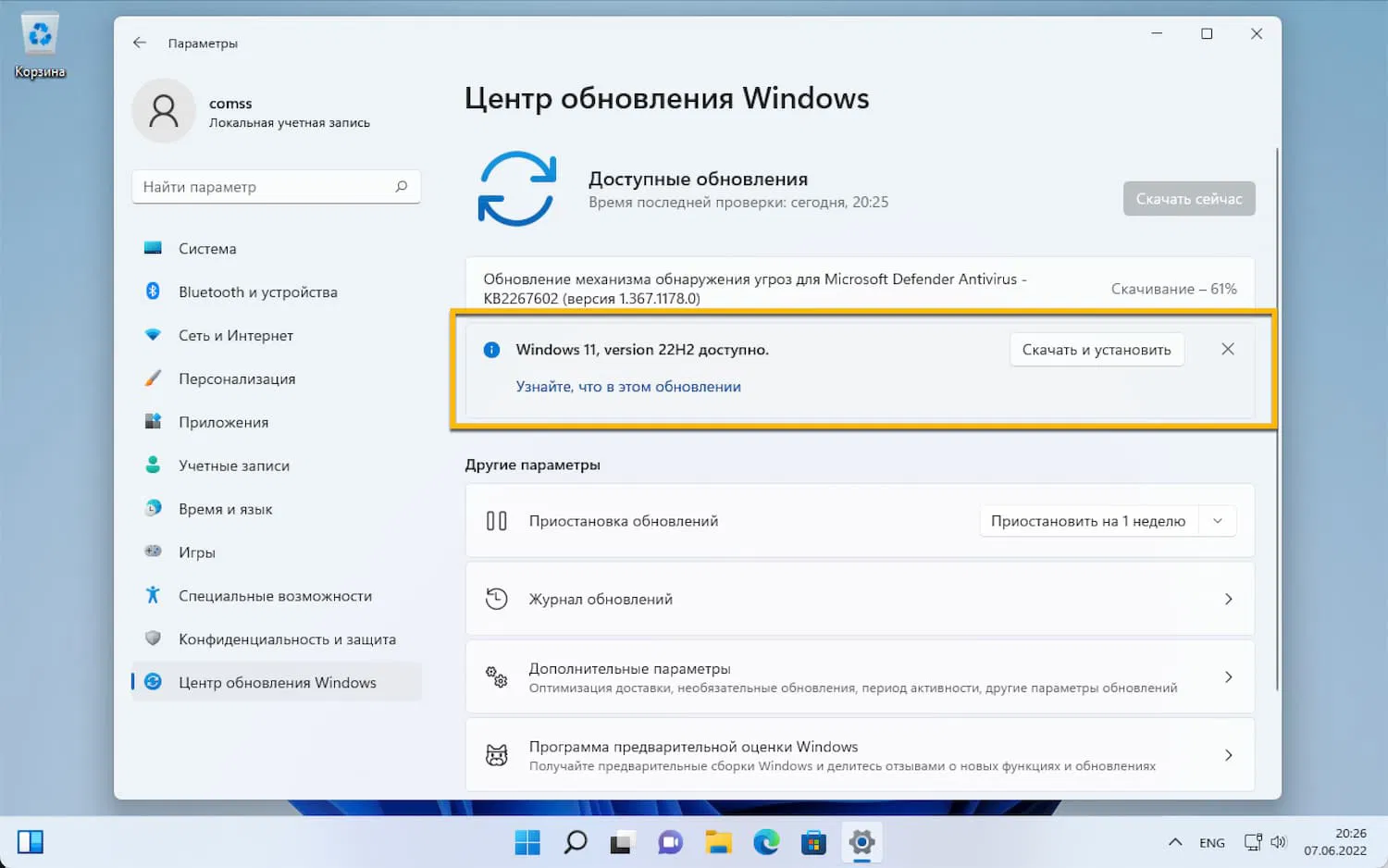Open Журнал обновлений row chevron
Viewport: 1388px width, 868px height.
point(1229,599)
